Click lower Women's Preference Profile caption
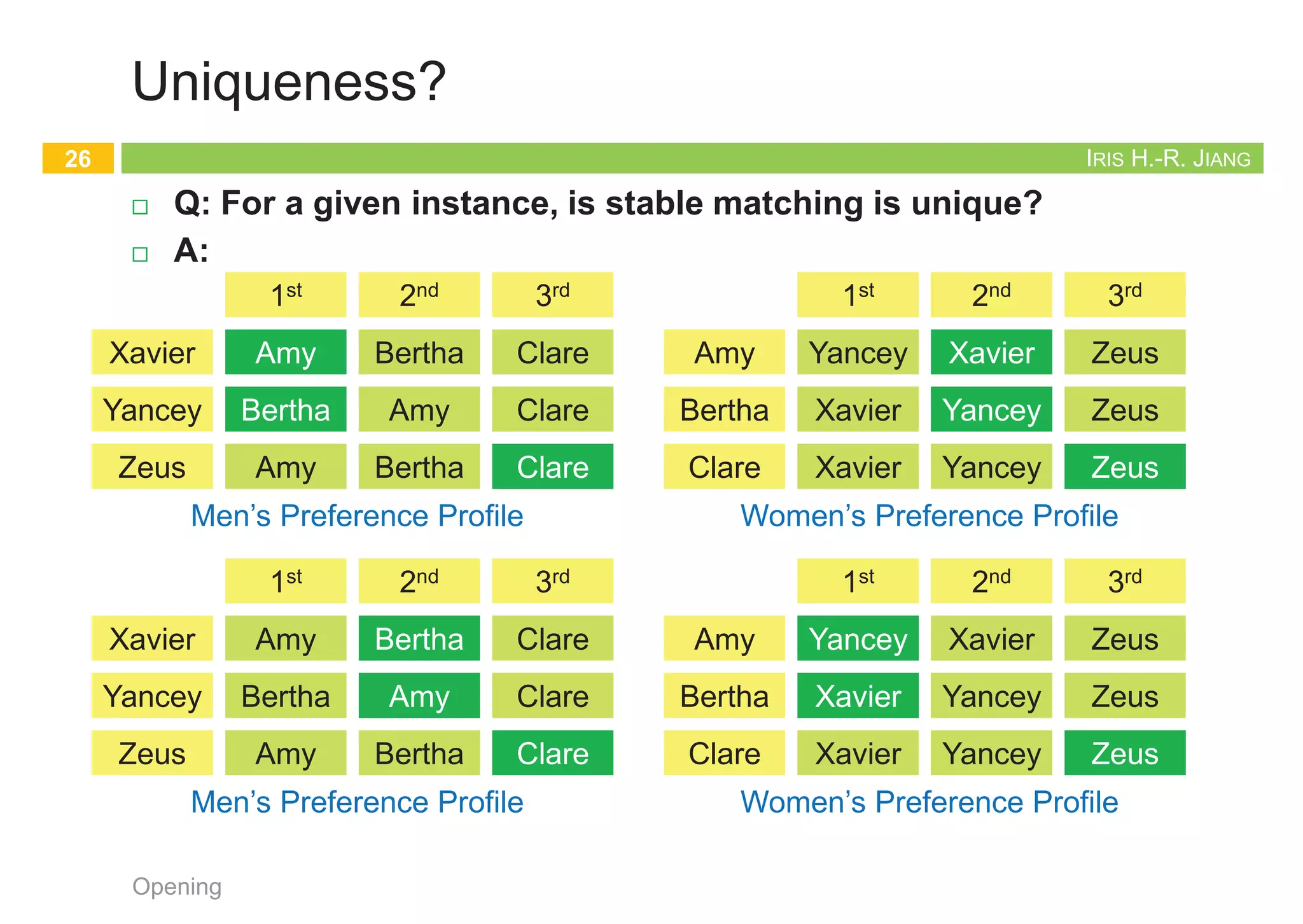Image resolution: width=1303 pixels, height=924 pixels. (x=929, y=802)
